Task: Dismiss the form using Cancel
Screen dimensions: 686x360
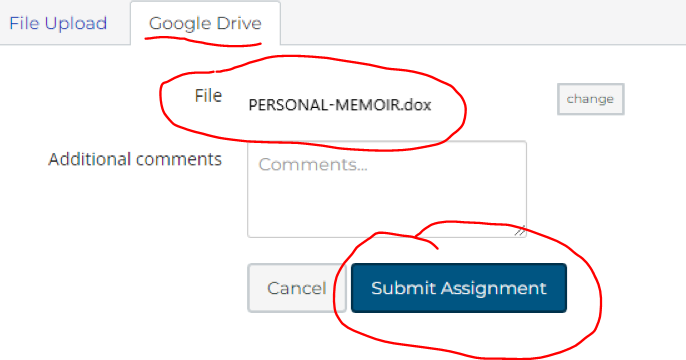Action: 297,288
